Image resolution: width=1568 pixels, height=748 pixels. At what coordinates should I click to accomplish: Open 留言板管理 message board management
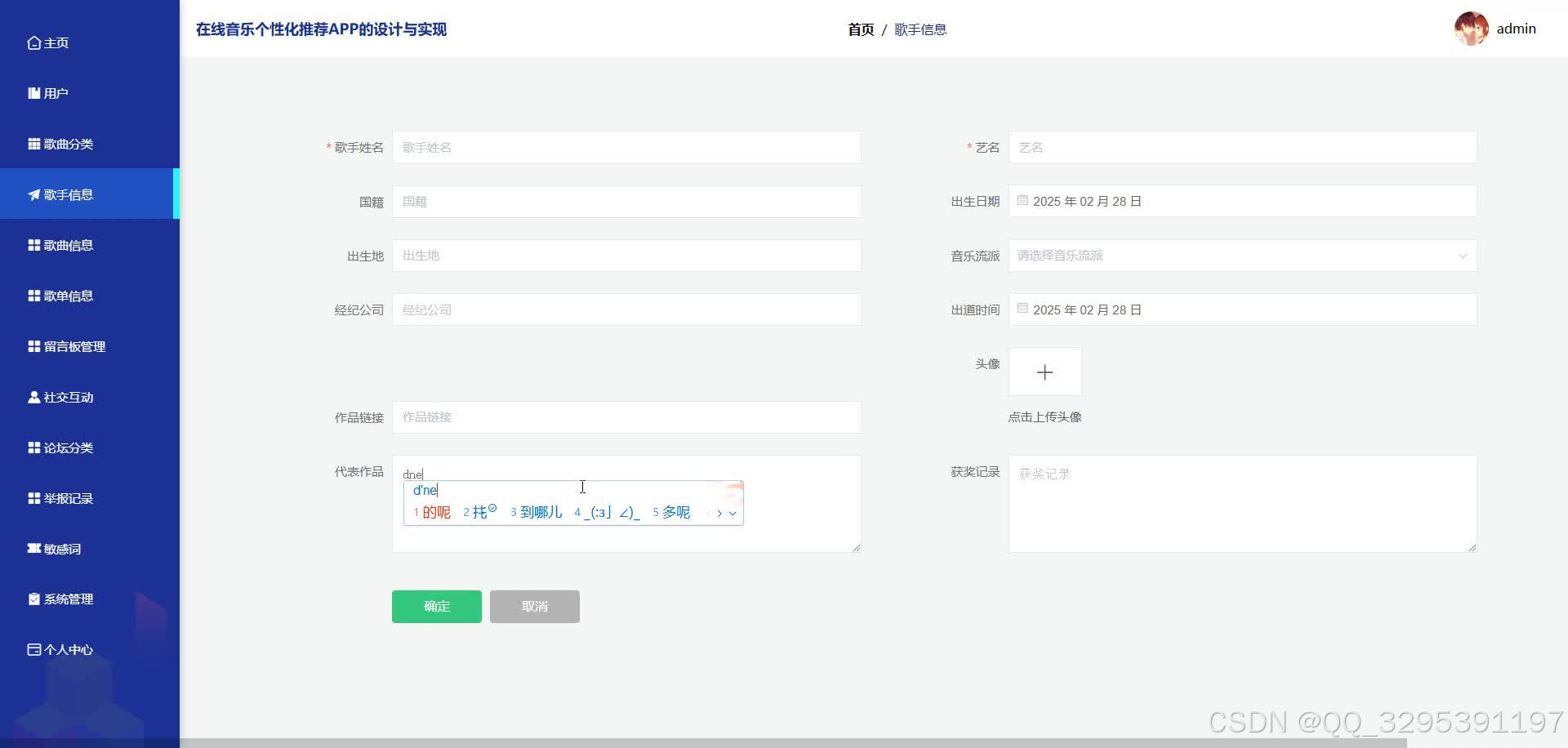pyautogui.click(x=33, y=346)
